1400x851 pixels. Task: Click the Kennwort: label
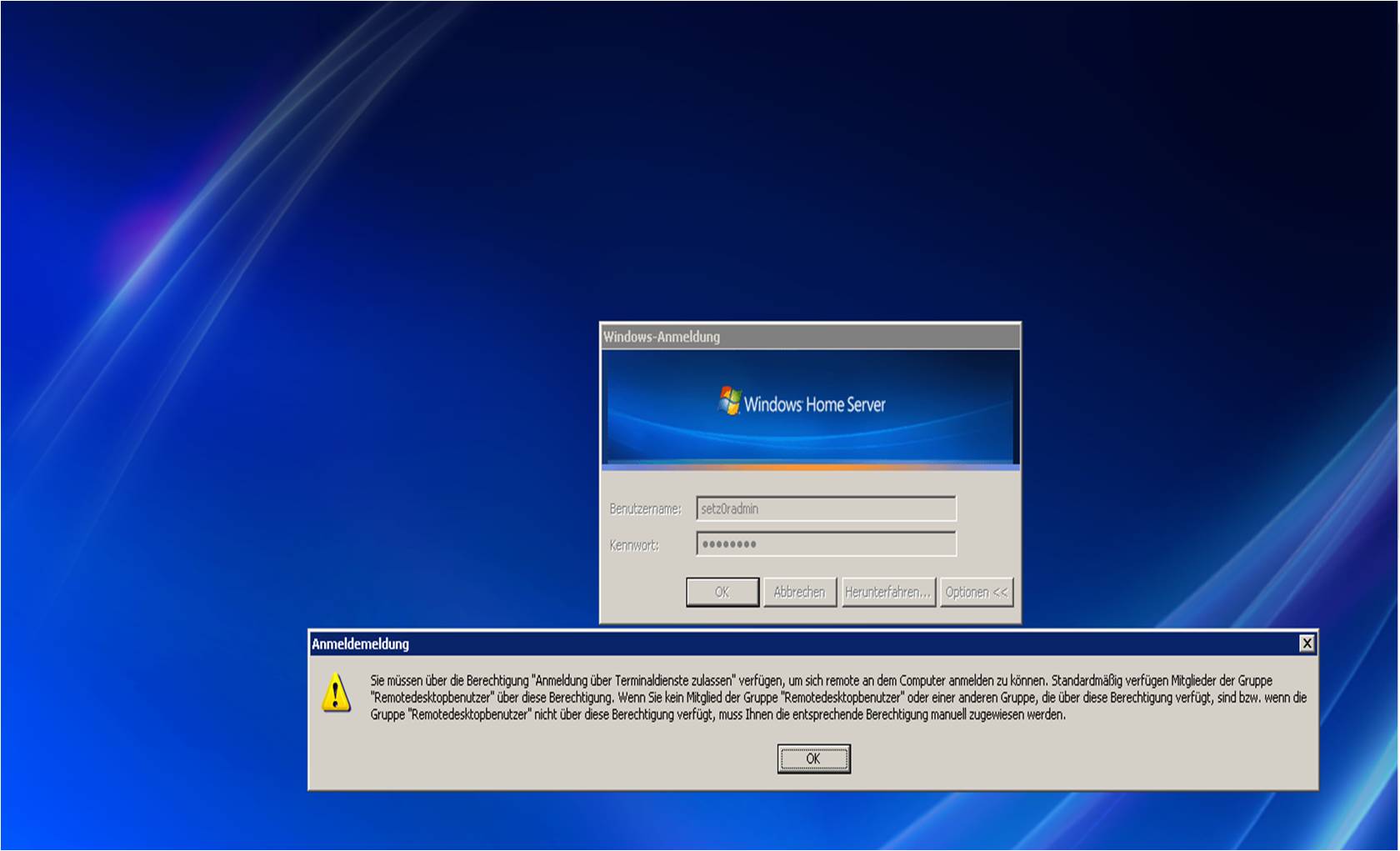click(x=634, y=545)
